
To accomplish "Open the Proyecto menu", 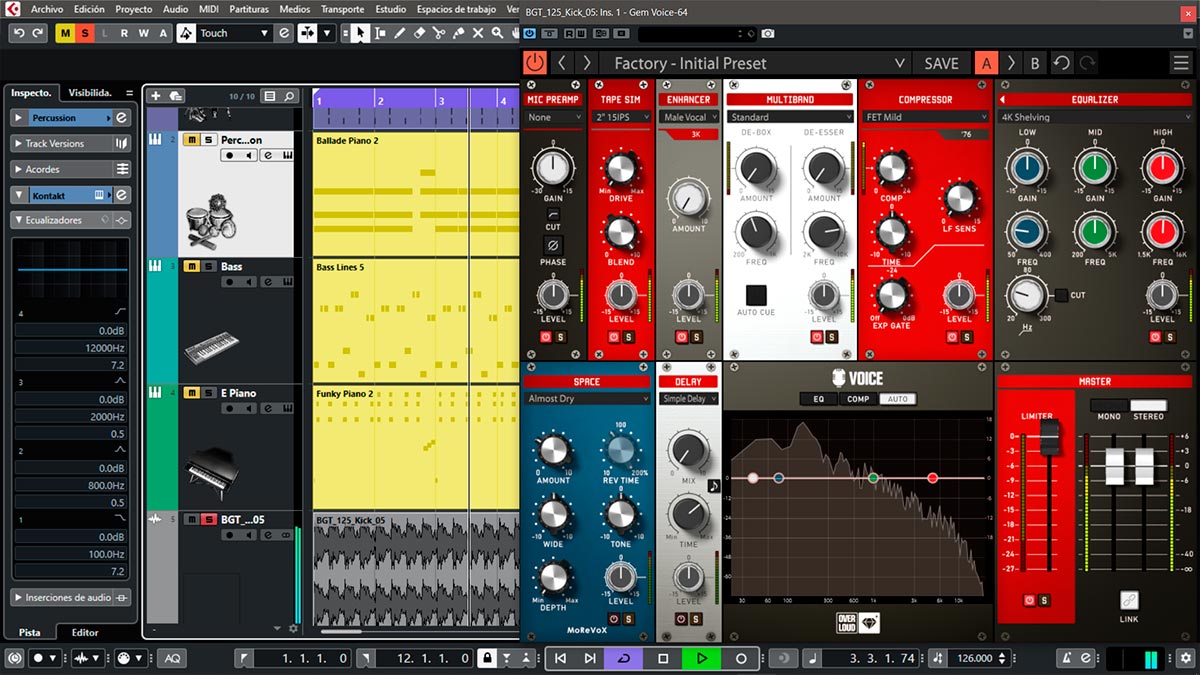I will click(134, 9).
